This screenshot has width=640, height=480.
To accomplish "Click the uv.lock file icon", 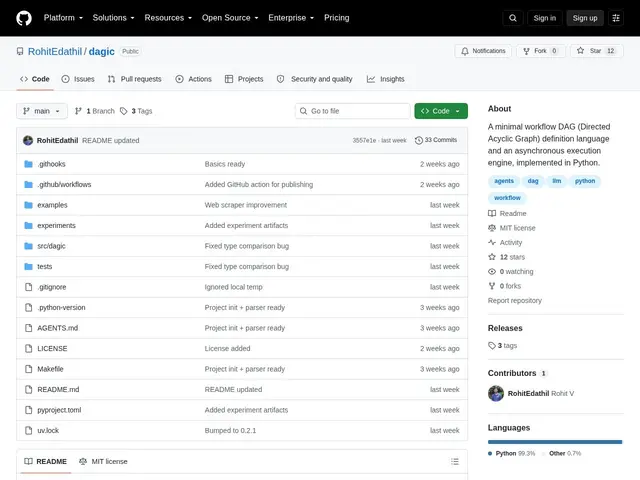I will point(28,430).
